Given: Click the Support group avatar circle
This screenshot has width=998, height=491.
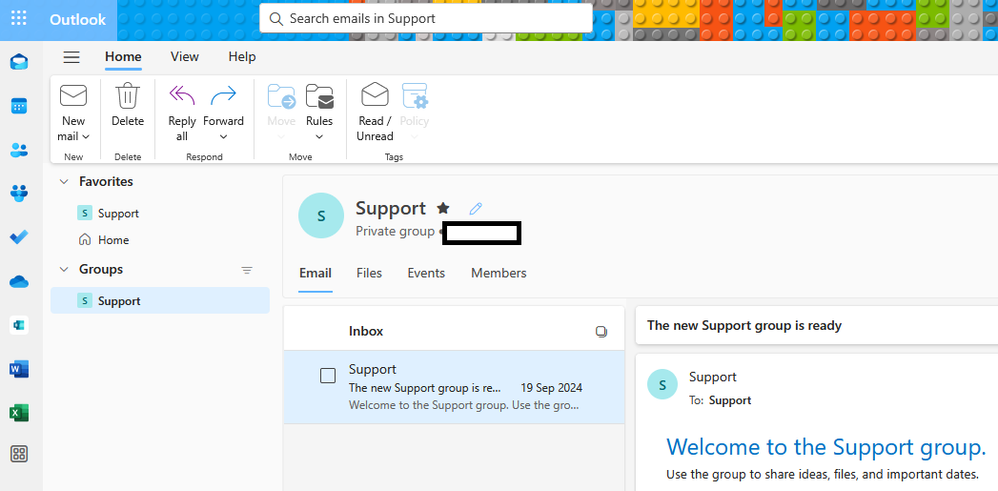Looking at the screenshot, I should click(321, 215).
